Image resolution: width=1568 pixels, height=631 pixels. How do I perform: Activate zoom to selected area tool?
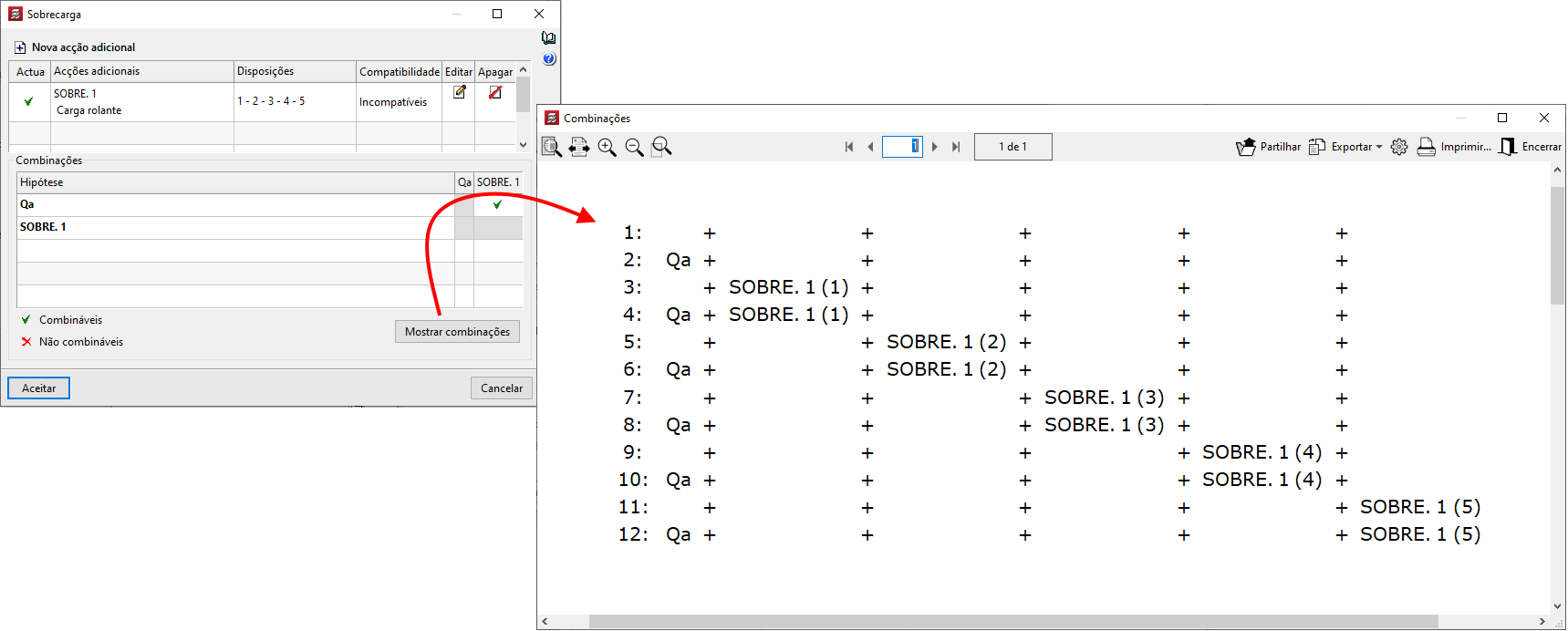pos(662,147)
